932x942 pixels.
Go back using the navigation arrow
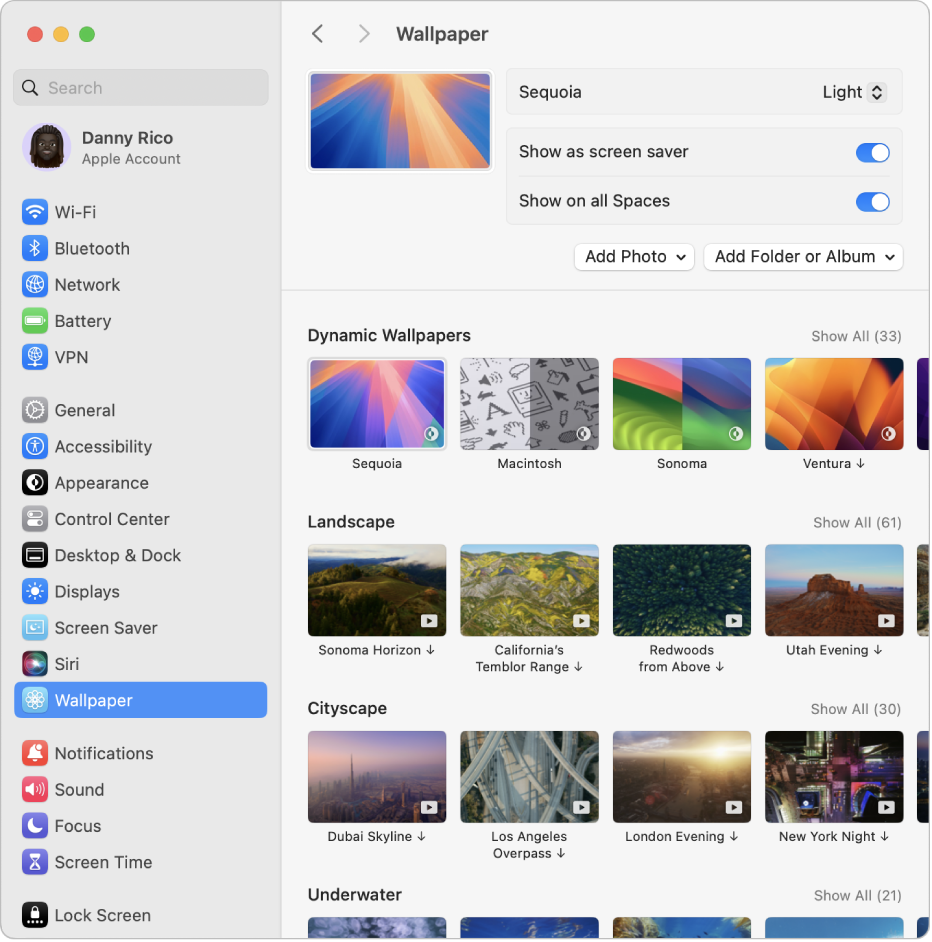tap(317, 33)
